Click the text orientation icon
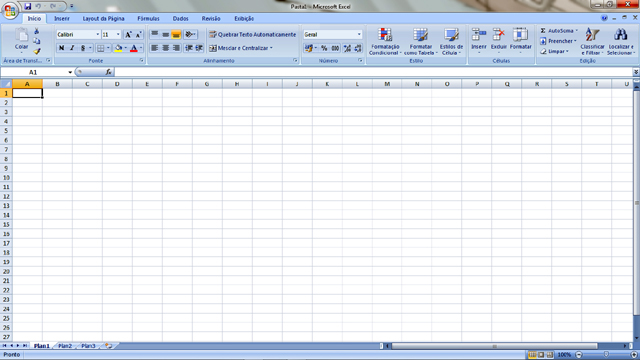Screen dimensions: 640x360 pos(190,34)
